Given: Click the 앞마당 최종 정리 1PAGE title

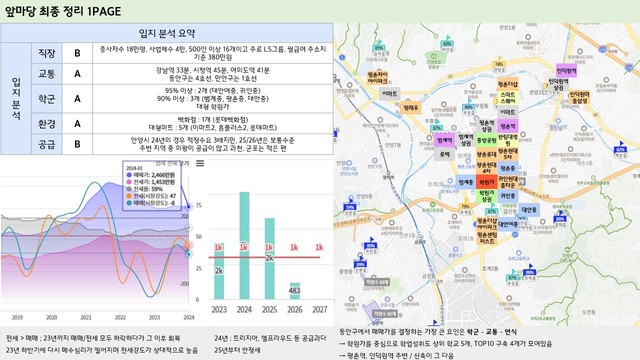Looking at the screenshot, I should click(63, 11).
